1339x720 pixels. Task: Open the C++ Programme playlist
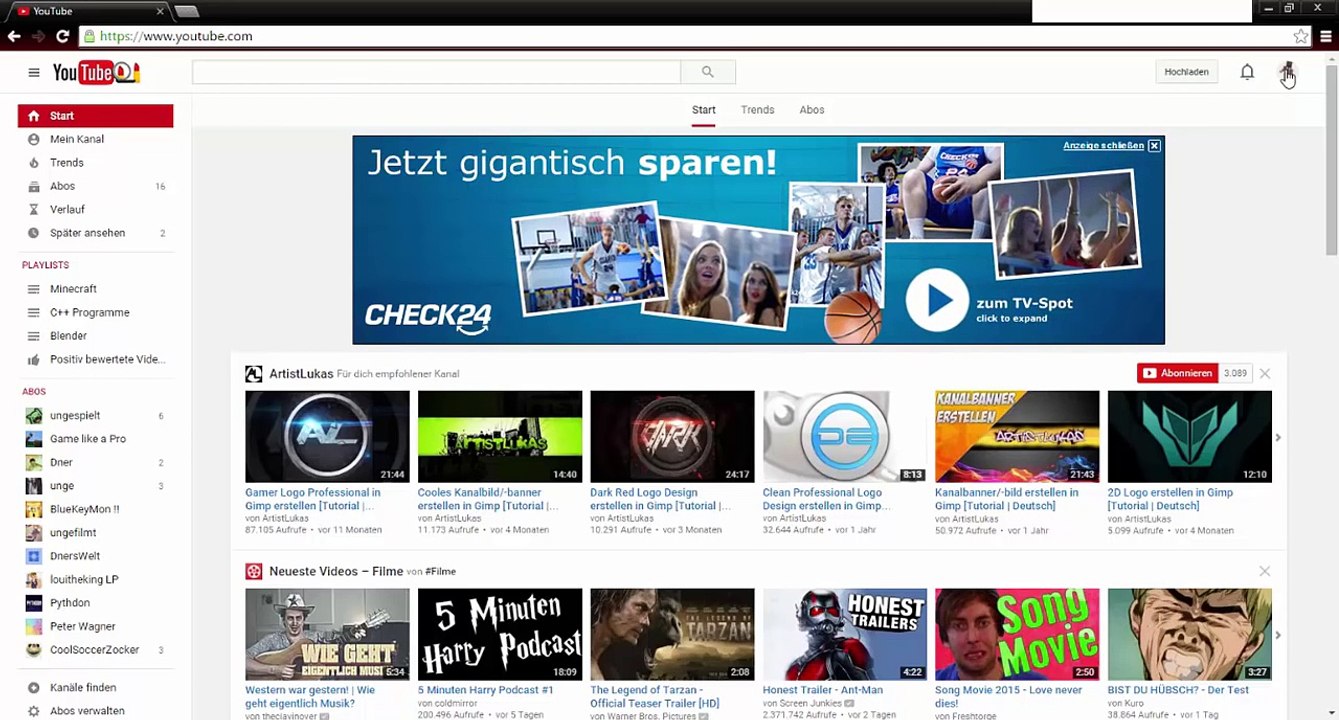pos(90,313)
